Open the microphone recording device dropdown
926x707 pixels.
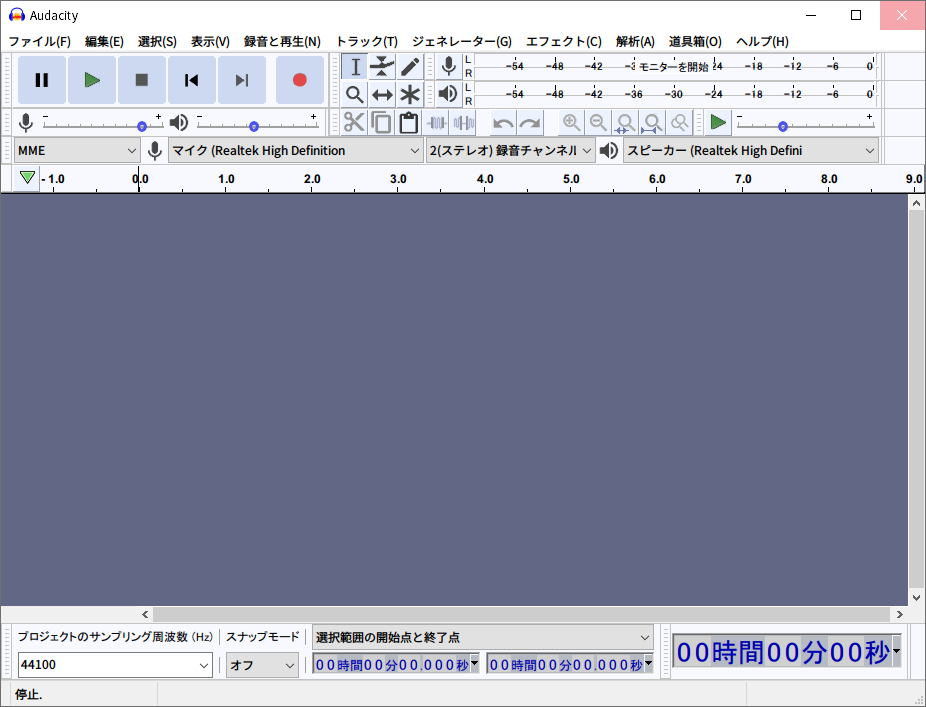point(296,151)
